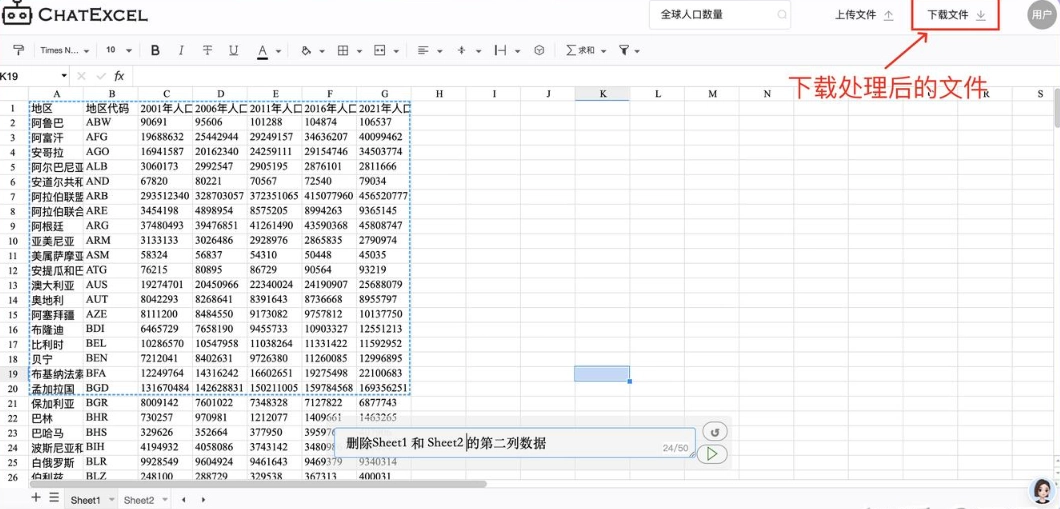
Task: Click the reset arrow icon beside prompt
Action: [714, 432]
